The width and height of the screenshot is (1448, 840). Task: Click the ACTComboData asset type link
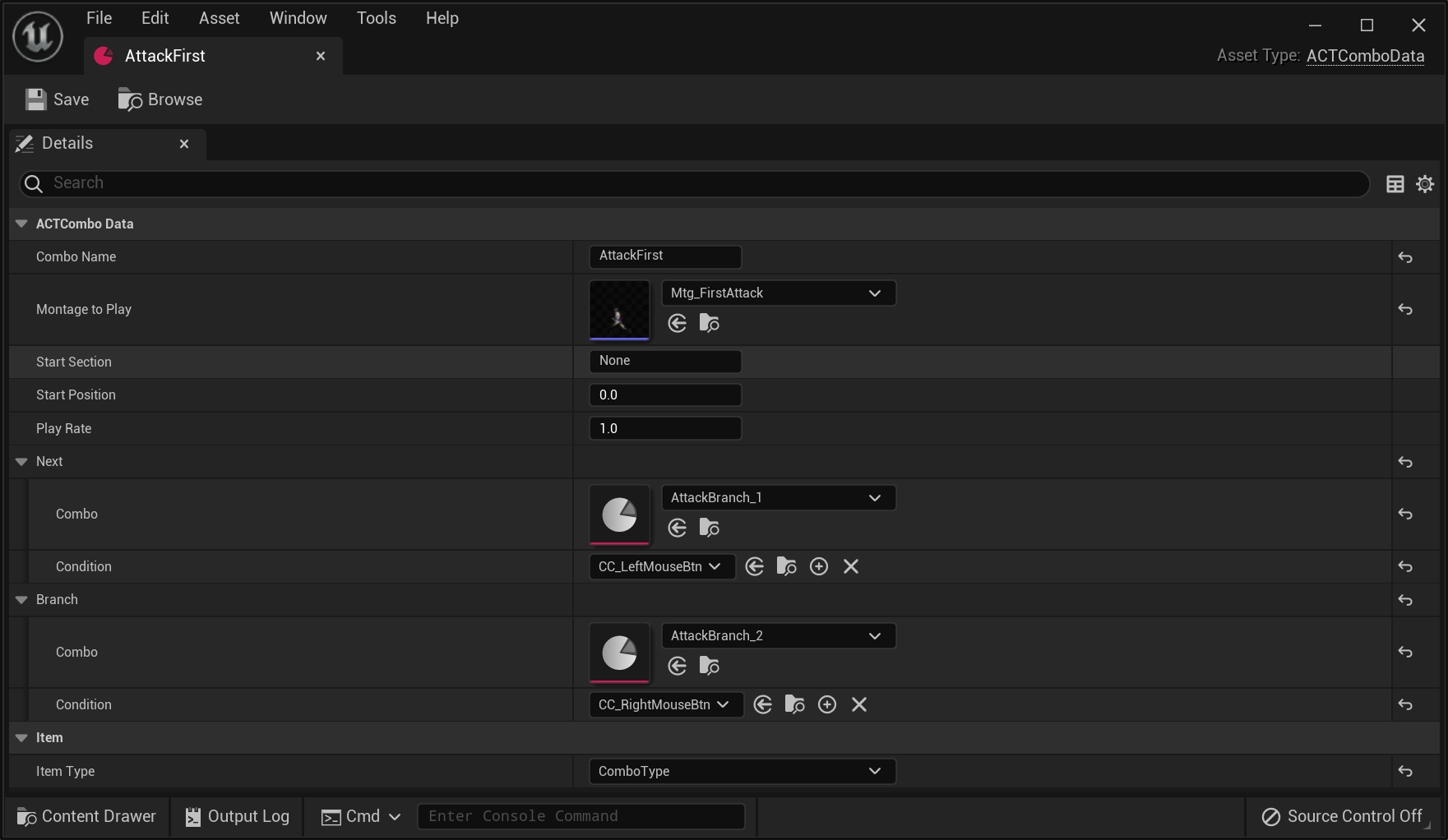click(x=1365, y=56)
